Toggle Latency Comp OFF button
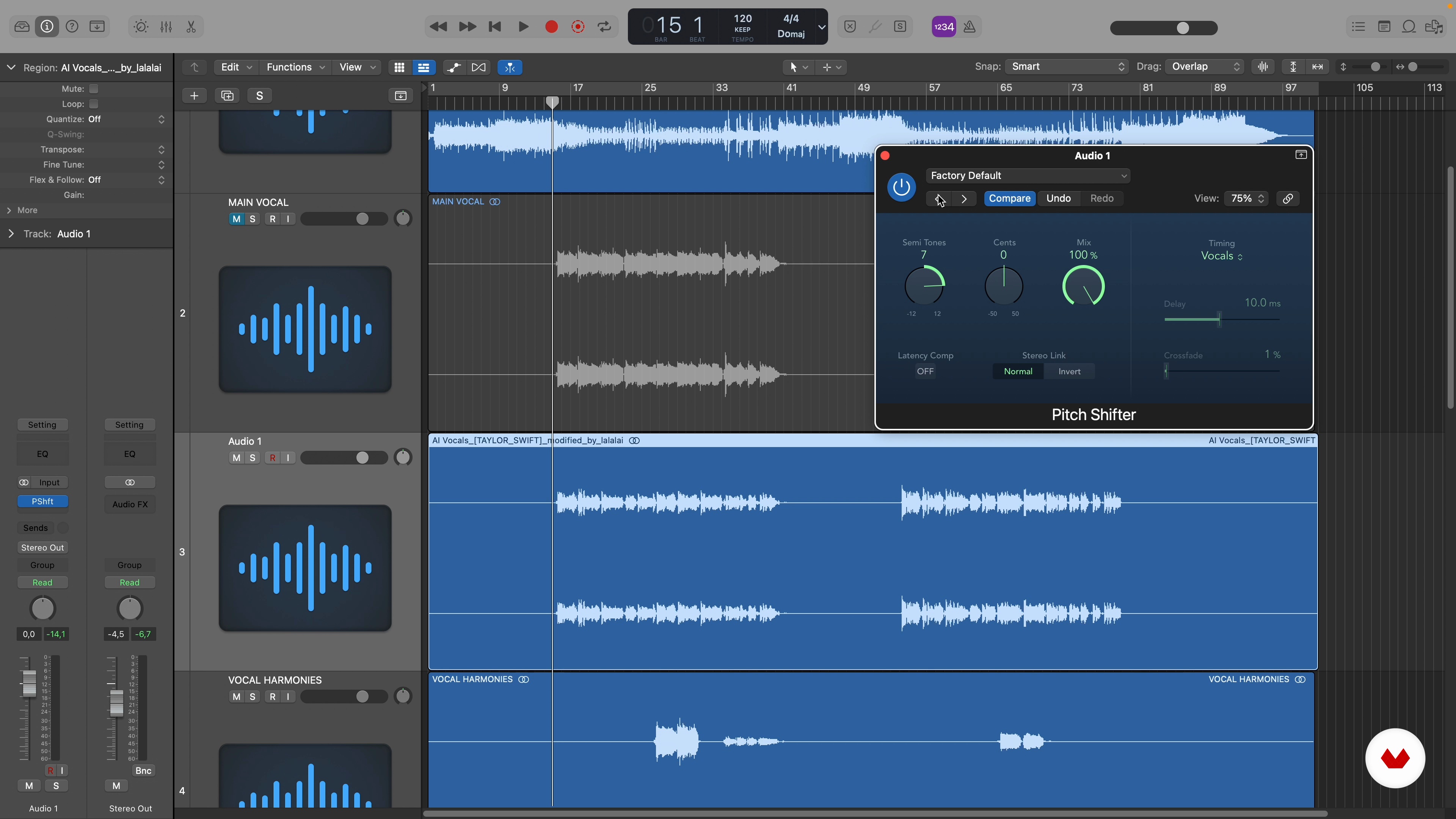This screenshot has height=819, width=1456. [925, 371]
